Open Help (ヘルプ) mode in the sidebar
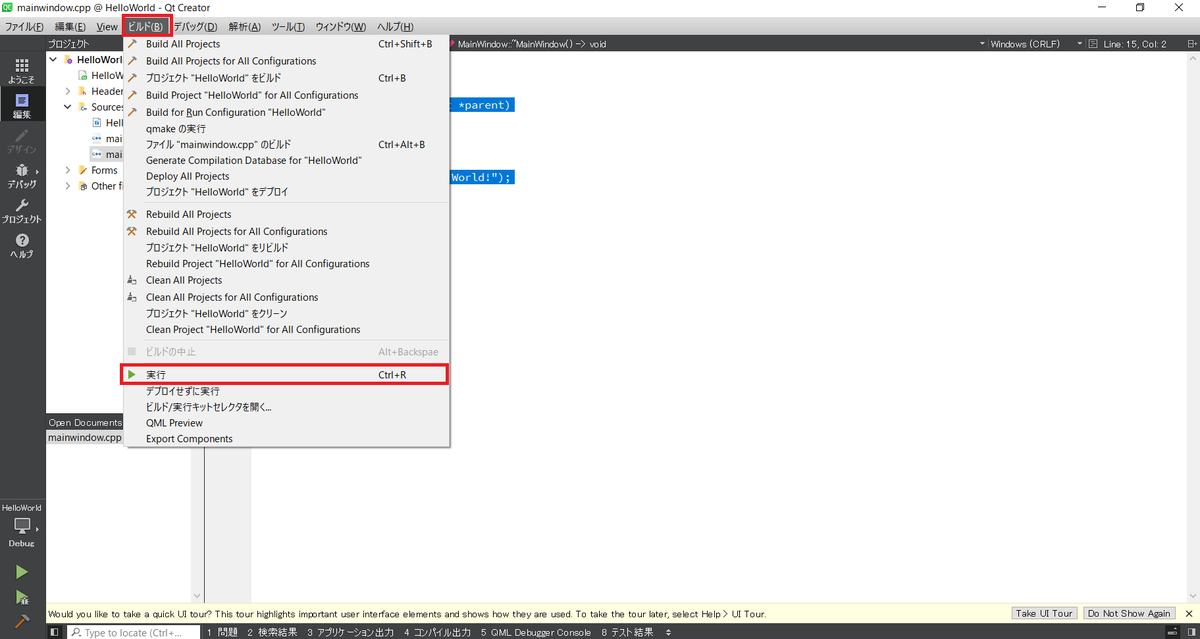Screen dimensions: 1200x639 [22, 246]
